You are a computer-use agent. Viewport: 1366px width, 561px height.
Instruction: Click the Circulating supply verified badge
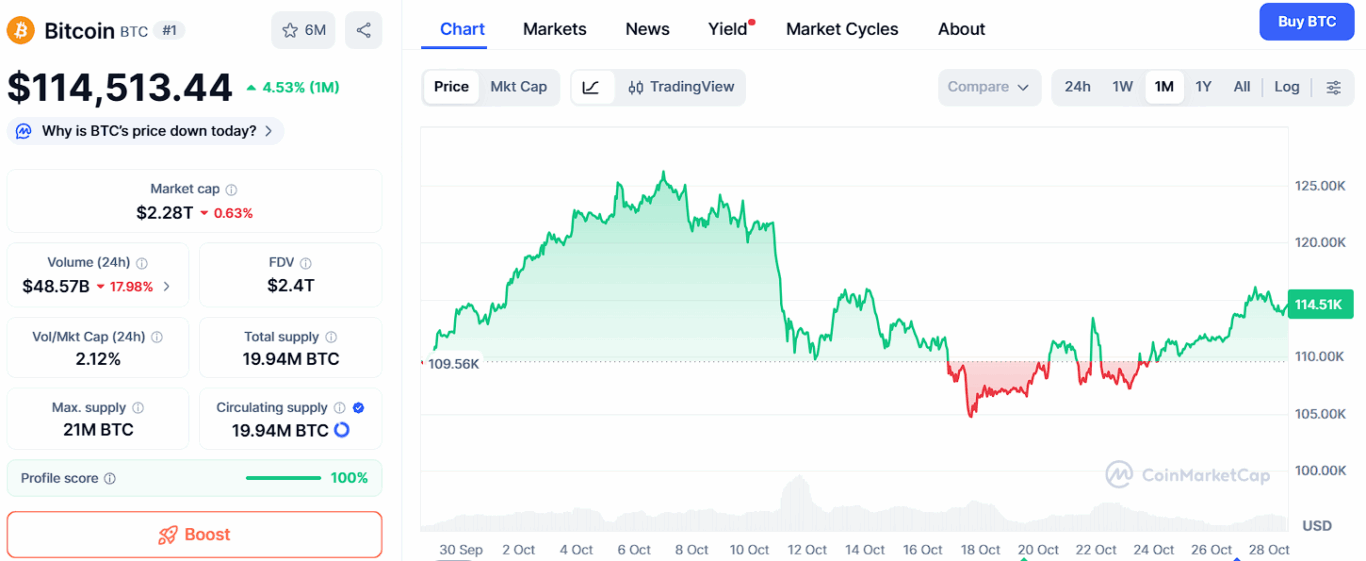(359, 408)
